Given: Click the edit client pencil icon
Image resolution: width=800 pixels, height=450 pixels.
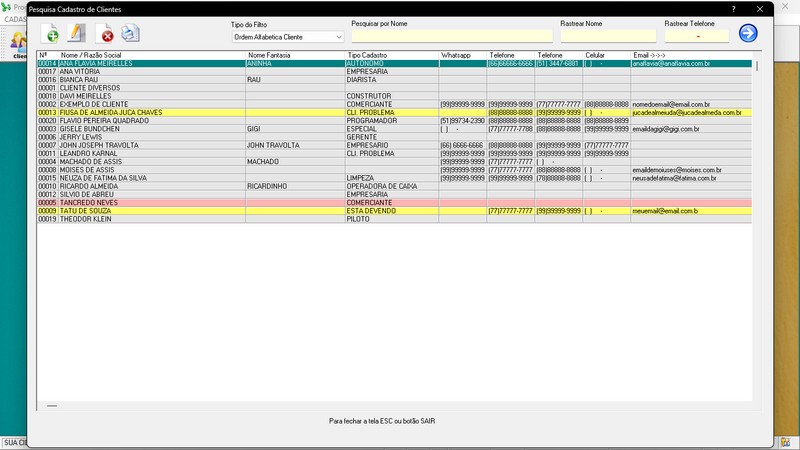Looking at the screenshot, I should tap(77, 33).
